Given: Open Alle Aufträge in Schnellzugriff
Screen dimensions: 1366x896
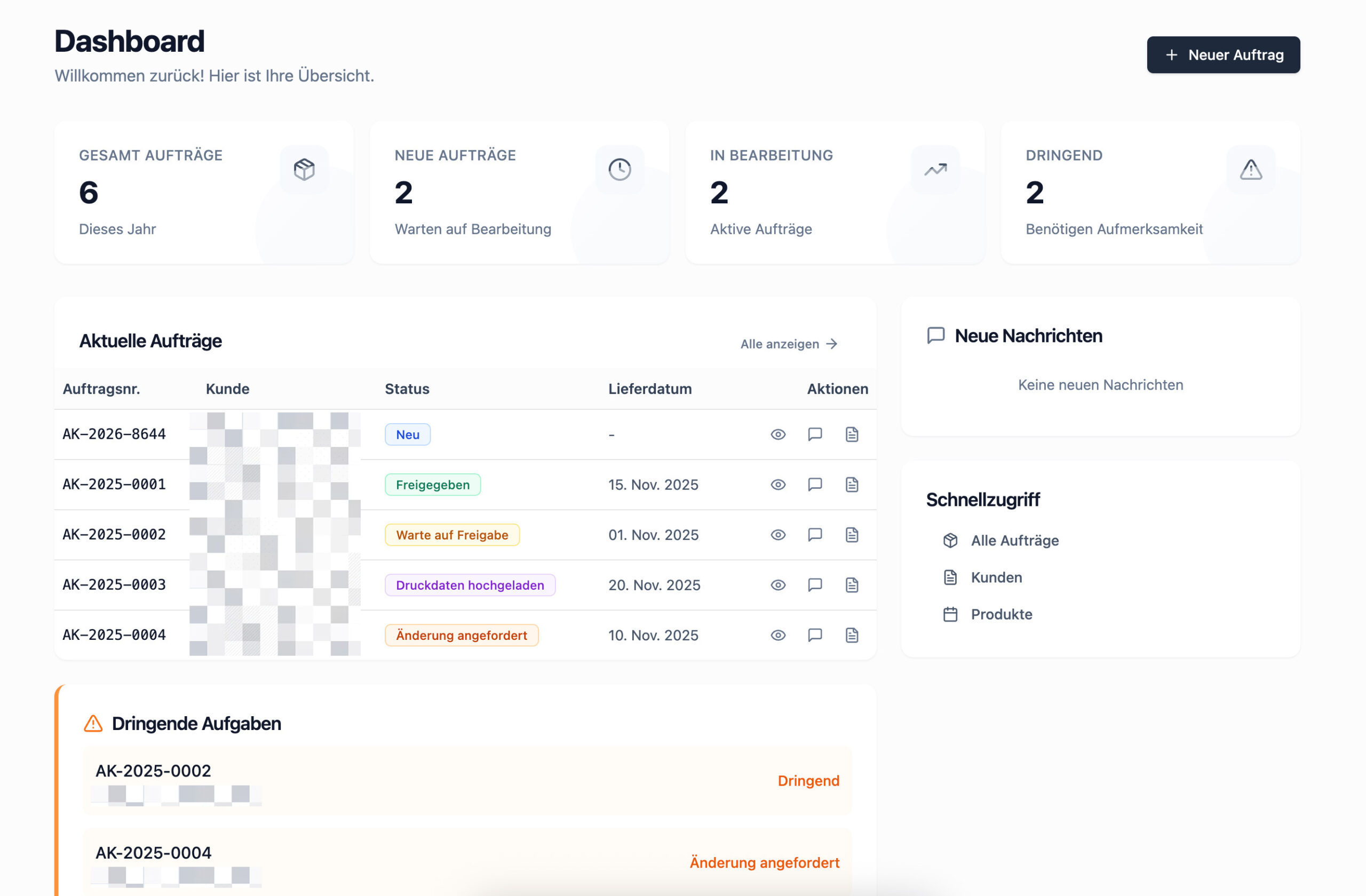Looking at the screenshot, I should coord(1014,540).
